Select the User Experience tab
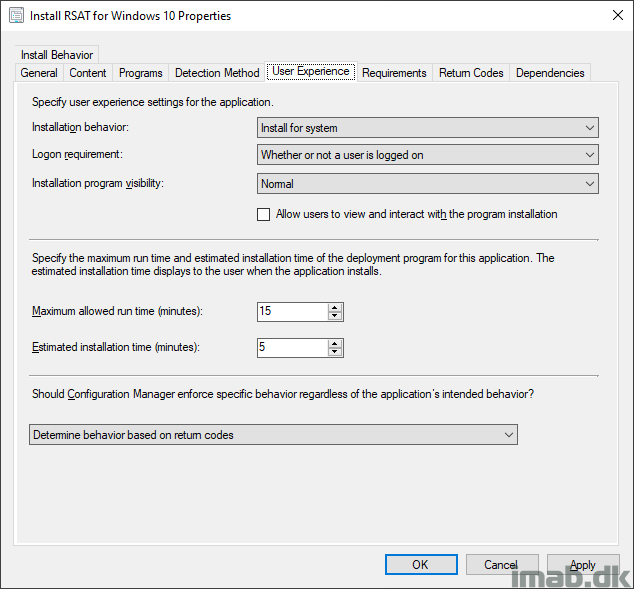634x589 pixels. 311,72
